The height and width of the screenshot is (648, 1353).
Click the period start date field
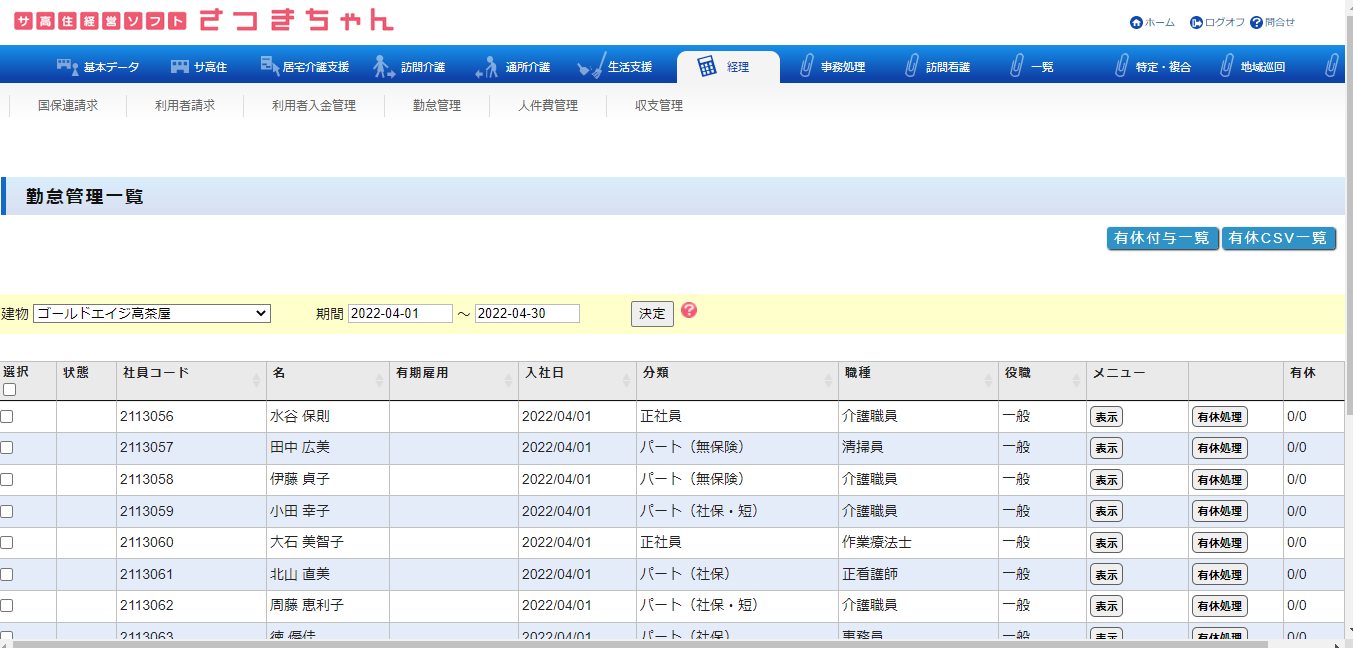click(x=400, y=313)
